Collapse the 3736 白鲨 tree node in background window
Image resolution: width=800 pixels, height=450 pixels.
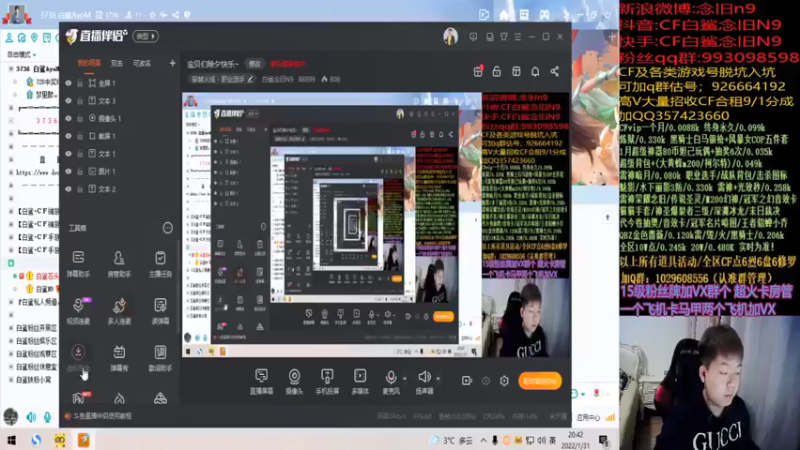(11, 69)
